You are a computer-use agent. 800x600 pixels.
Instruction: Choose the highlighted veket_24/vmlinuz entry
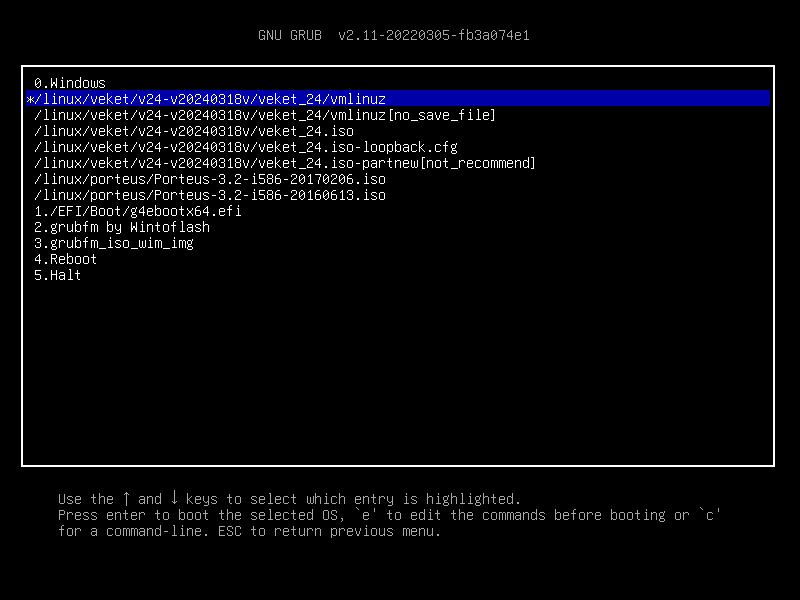(398, 98)
